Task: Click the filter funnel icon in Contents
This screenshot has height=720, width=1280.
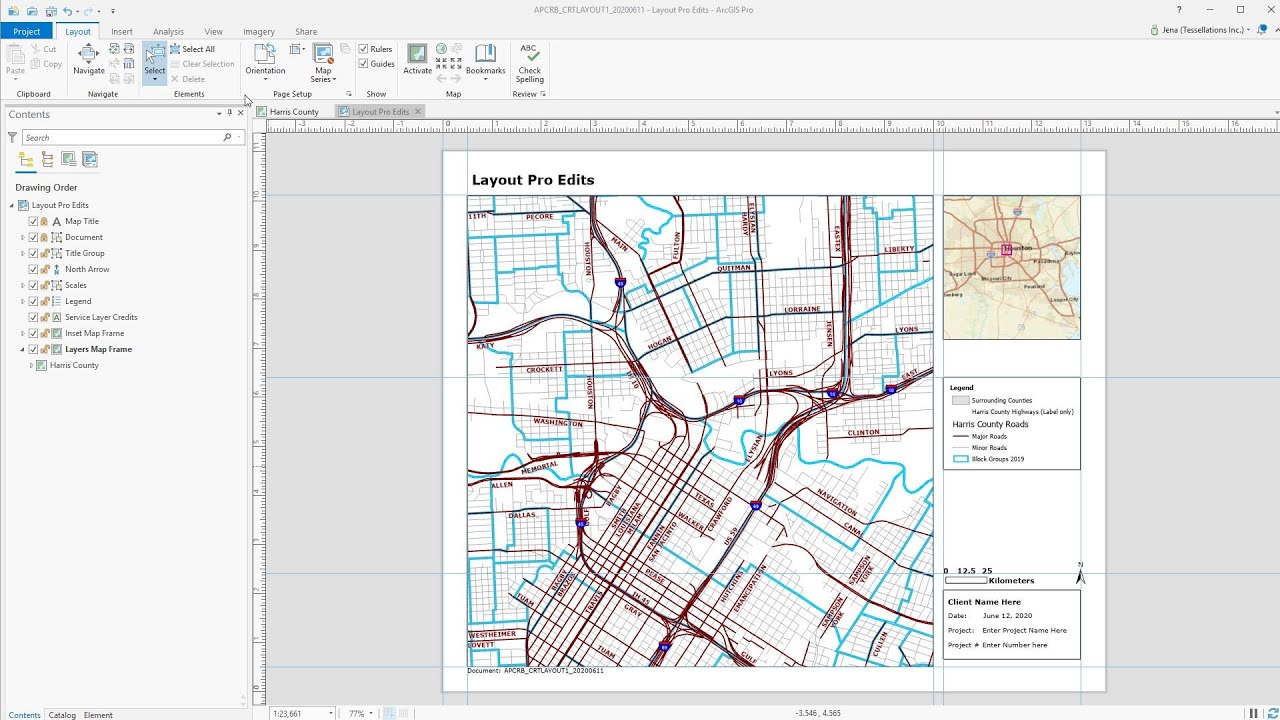Action: point(13,137)
